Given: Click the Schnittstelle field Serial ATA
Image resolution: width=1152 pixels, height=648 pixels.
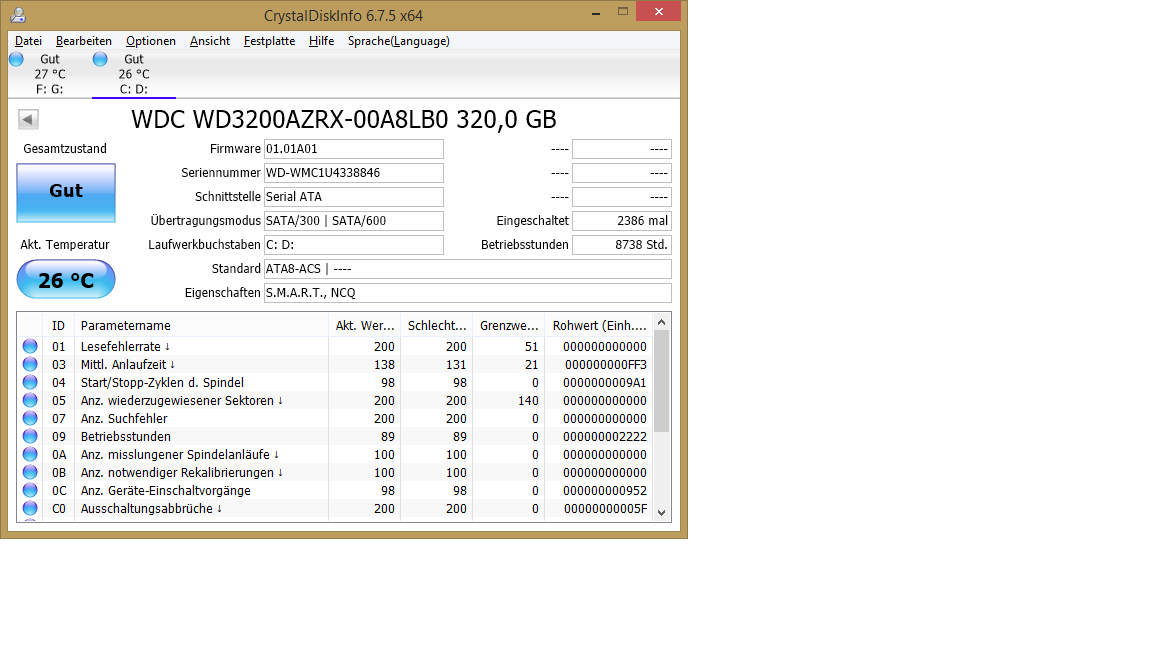Looking at the screenshot, I should [353, 197].
